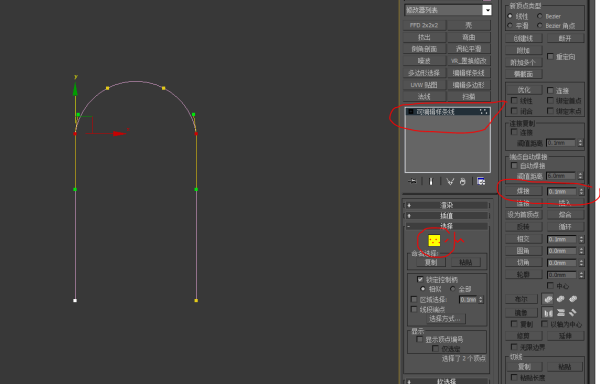The image size is (600, 384).
Task: Check 连接 beside the 优化 button
Action: click(x=550, y=90)
